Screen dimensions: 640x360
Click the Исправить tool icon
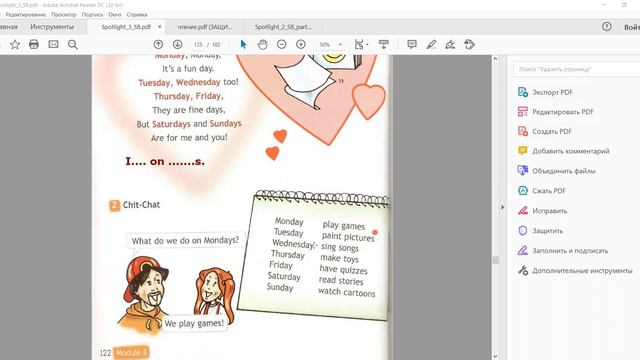[x=523, y=211]
